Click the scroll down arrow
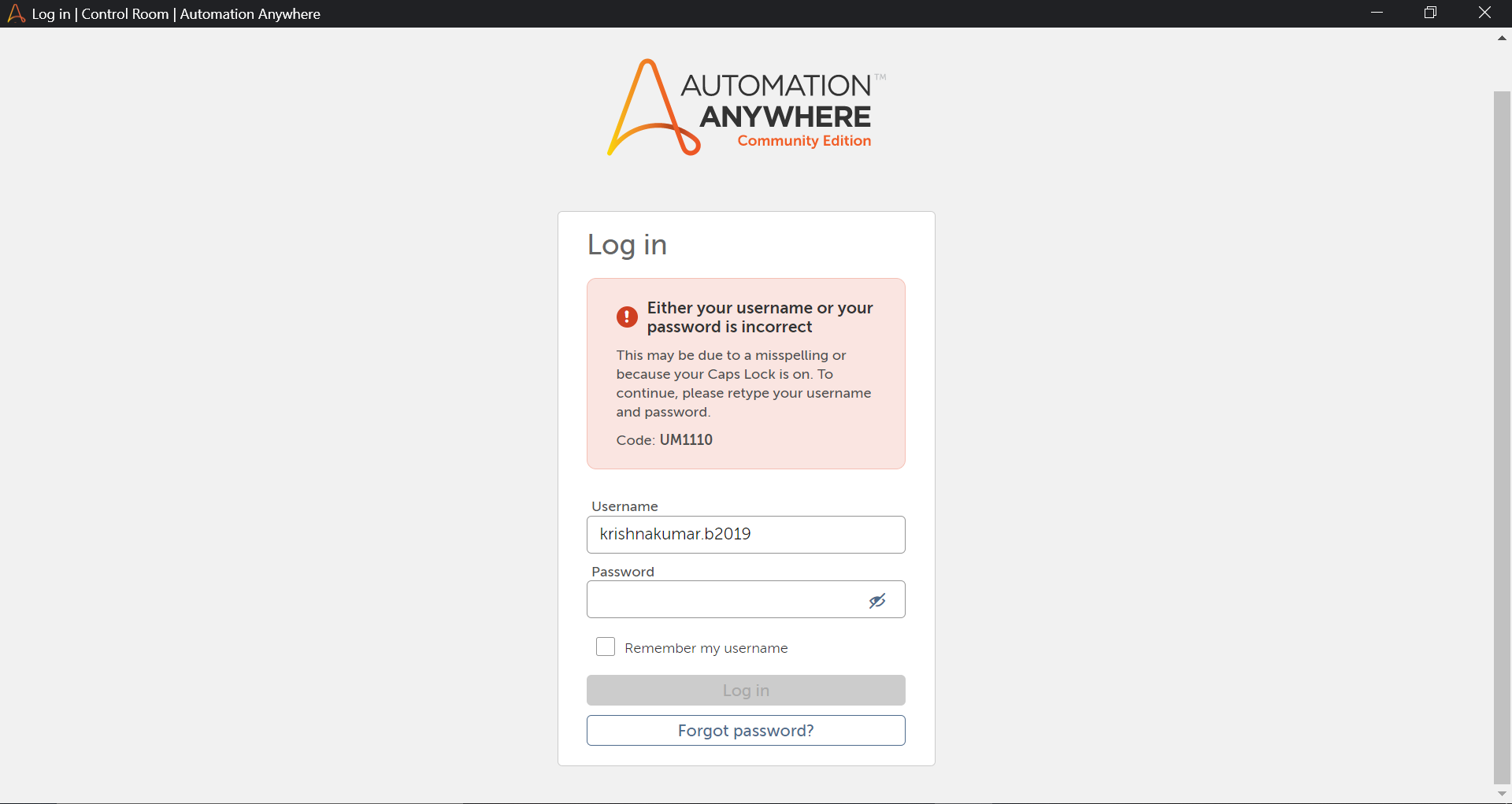1512x804 pixels. pyautogui.click(x=1502, y=794)
